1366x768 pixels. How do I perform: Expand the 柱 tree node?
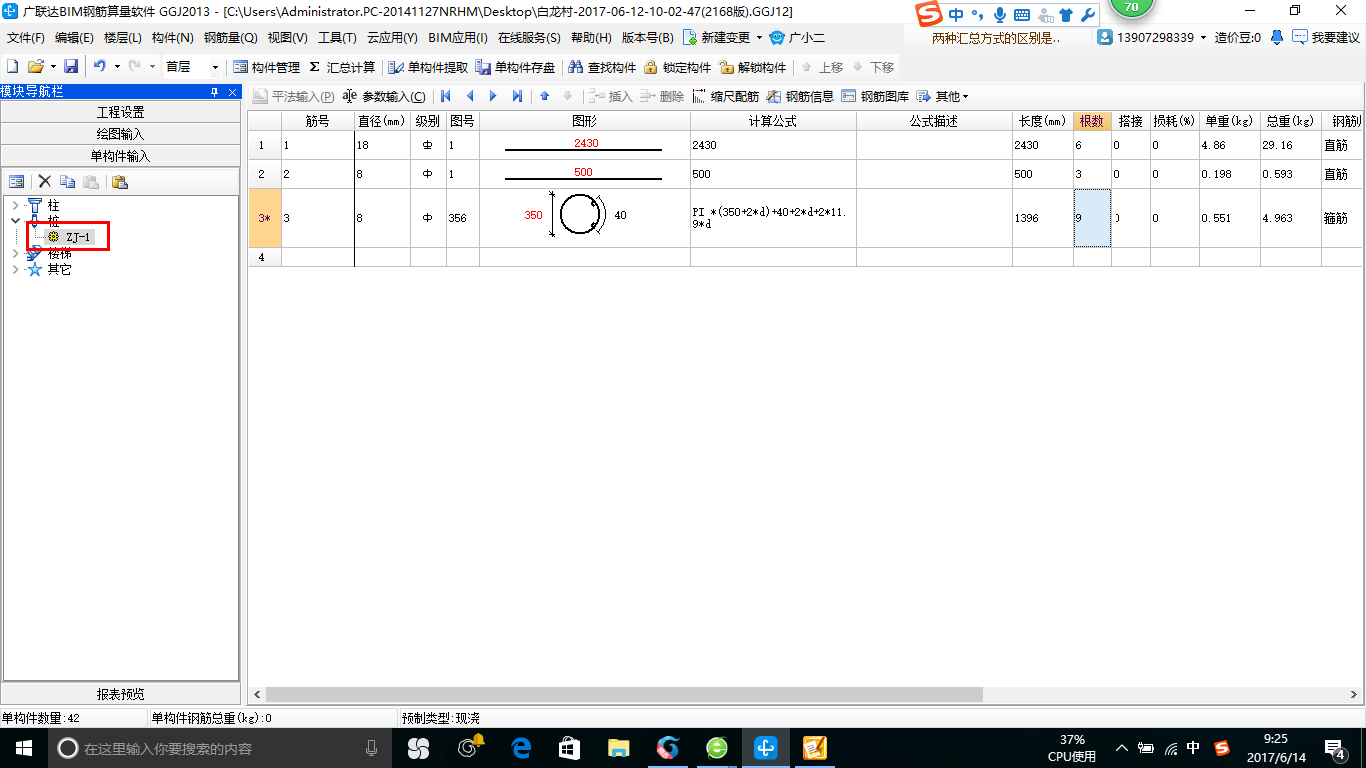click(15, 205)
